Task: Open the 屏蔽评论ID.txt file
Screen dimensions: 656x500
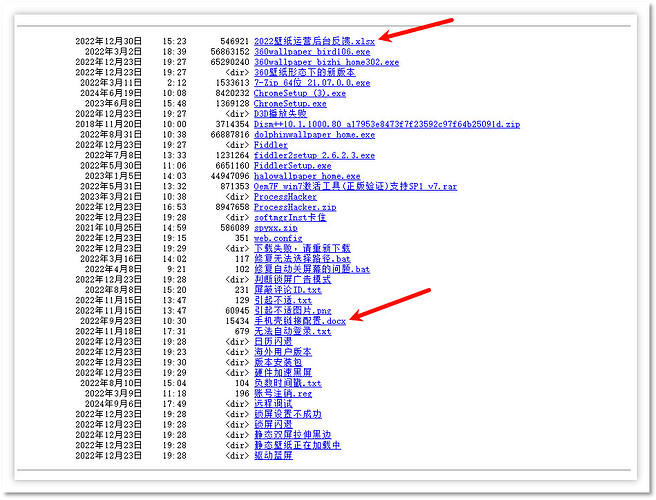Action: [287, 290]
